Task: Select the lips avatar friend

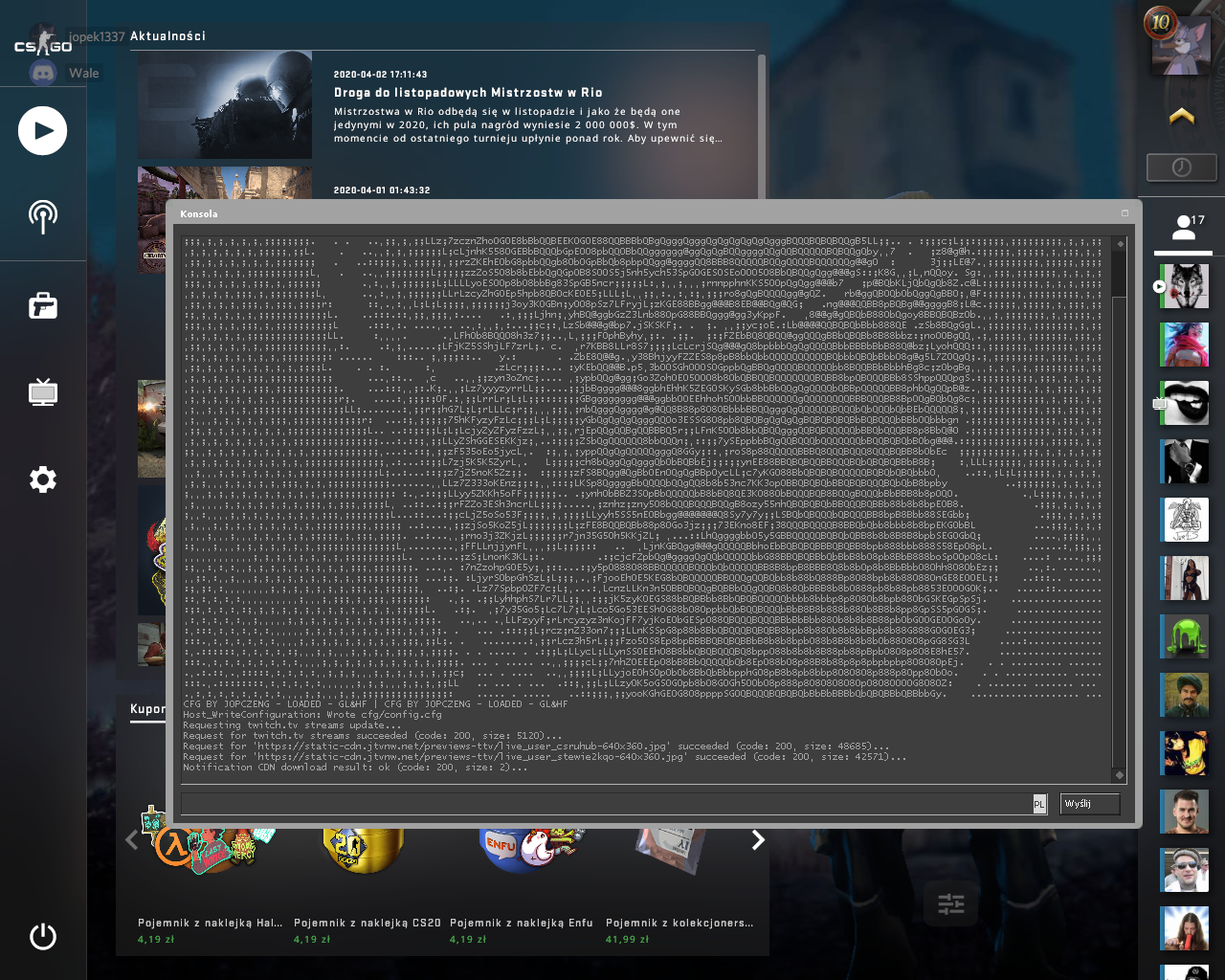Action: 1186,403
